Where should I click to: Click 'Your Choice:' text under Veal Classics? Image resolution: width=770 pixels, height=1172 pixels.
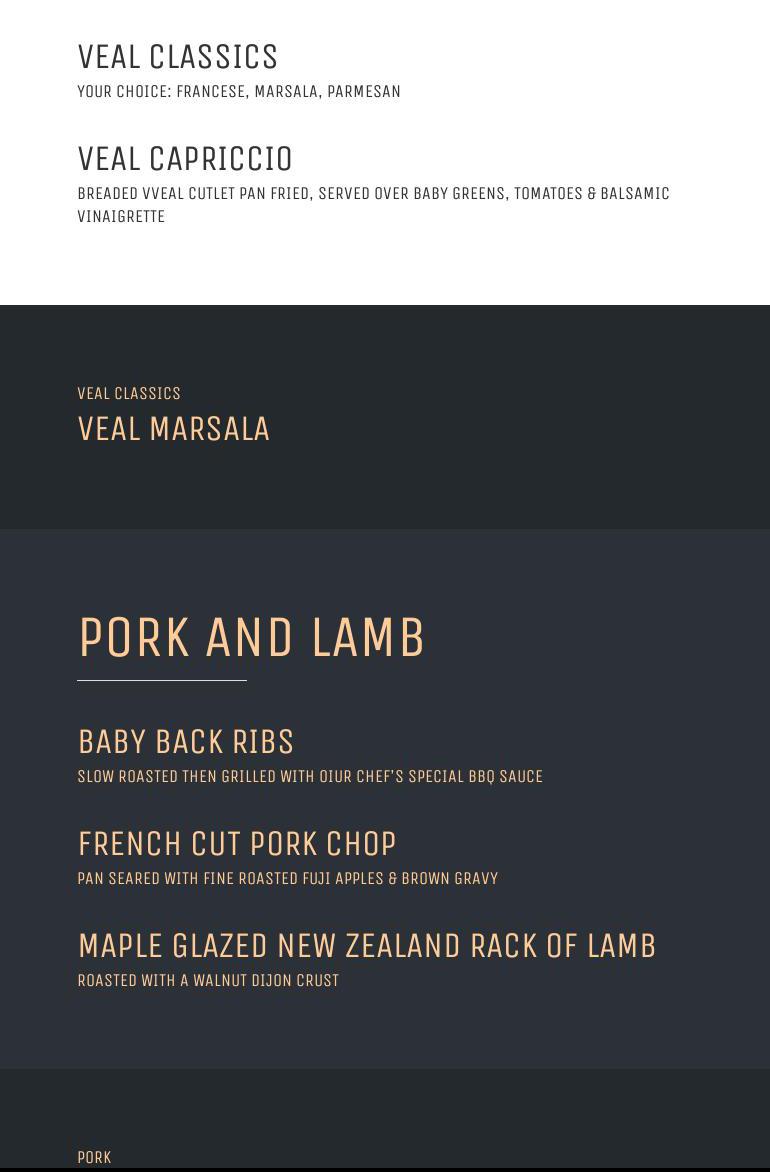coord(125,92)
